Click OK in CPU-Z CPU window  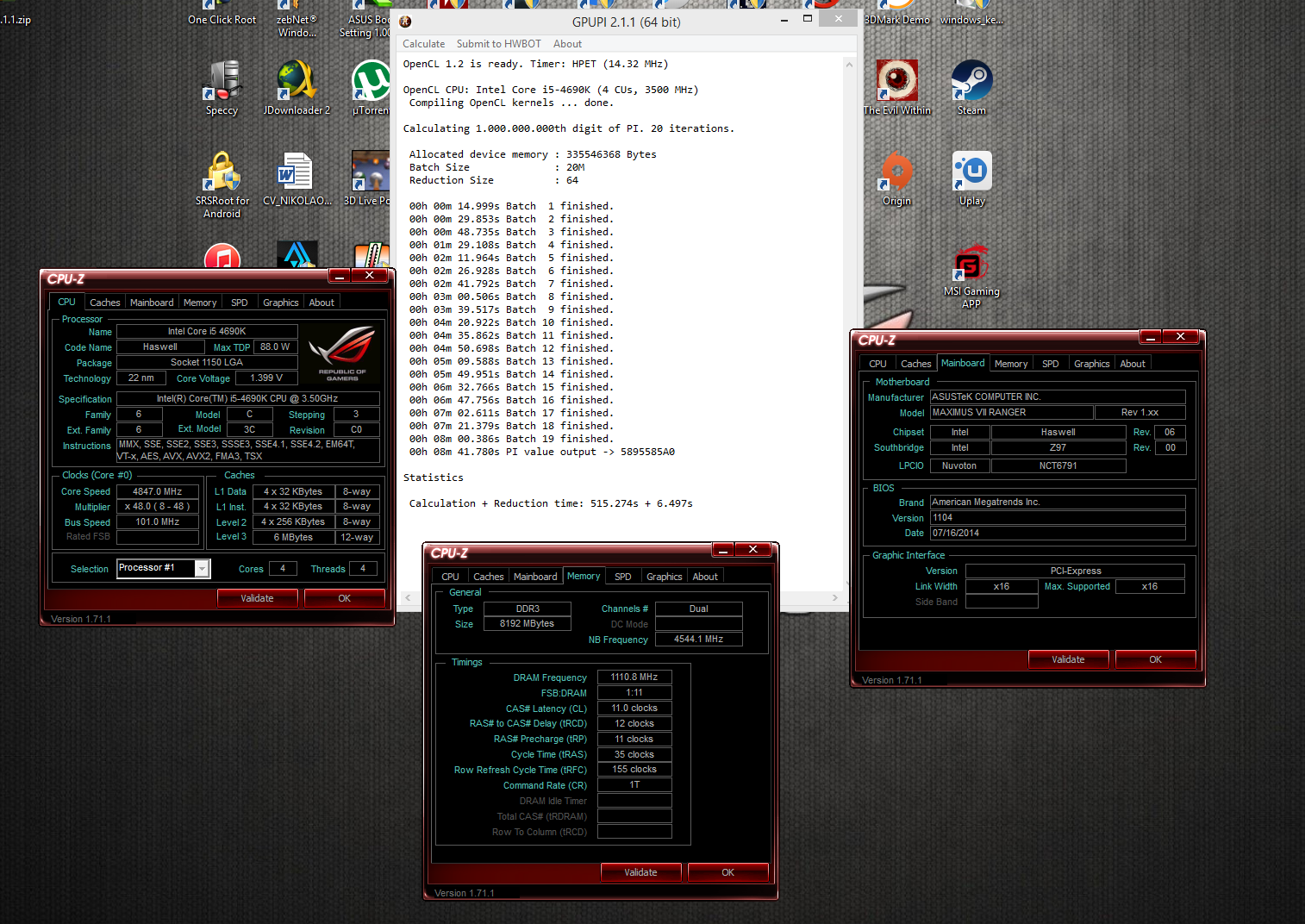click(345, 598)
